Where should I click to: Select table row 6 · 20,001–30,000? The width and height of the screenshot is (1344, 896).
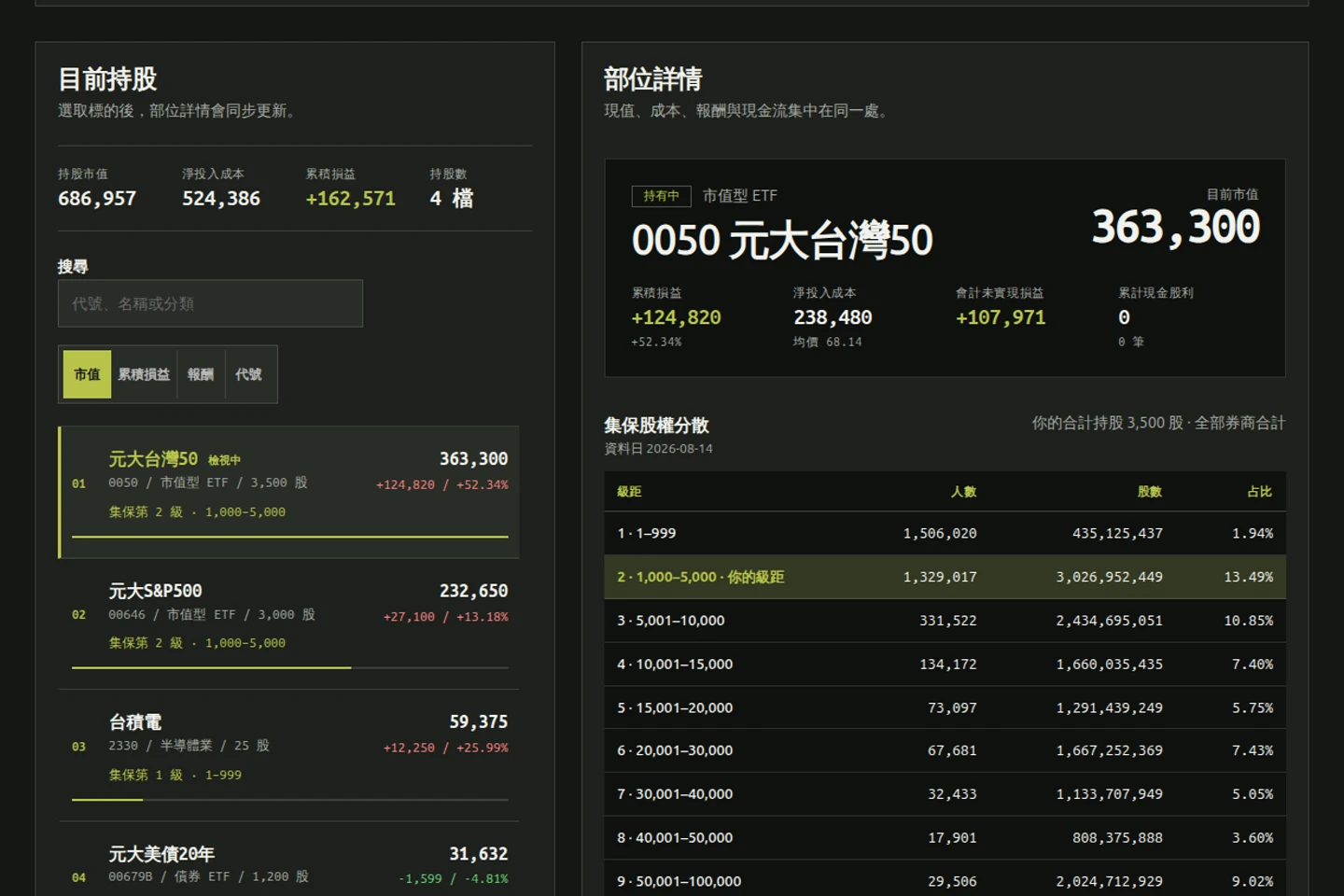[945, 750]
